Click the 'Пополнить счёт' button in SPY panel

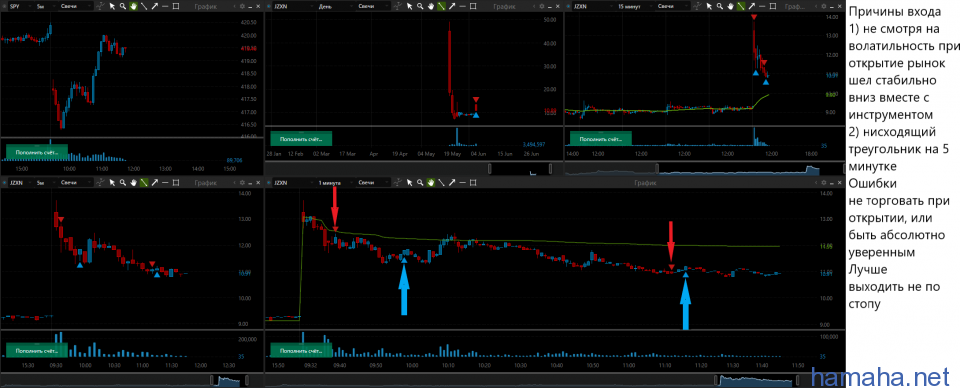pos(37,151)
